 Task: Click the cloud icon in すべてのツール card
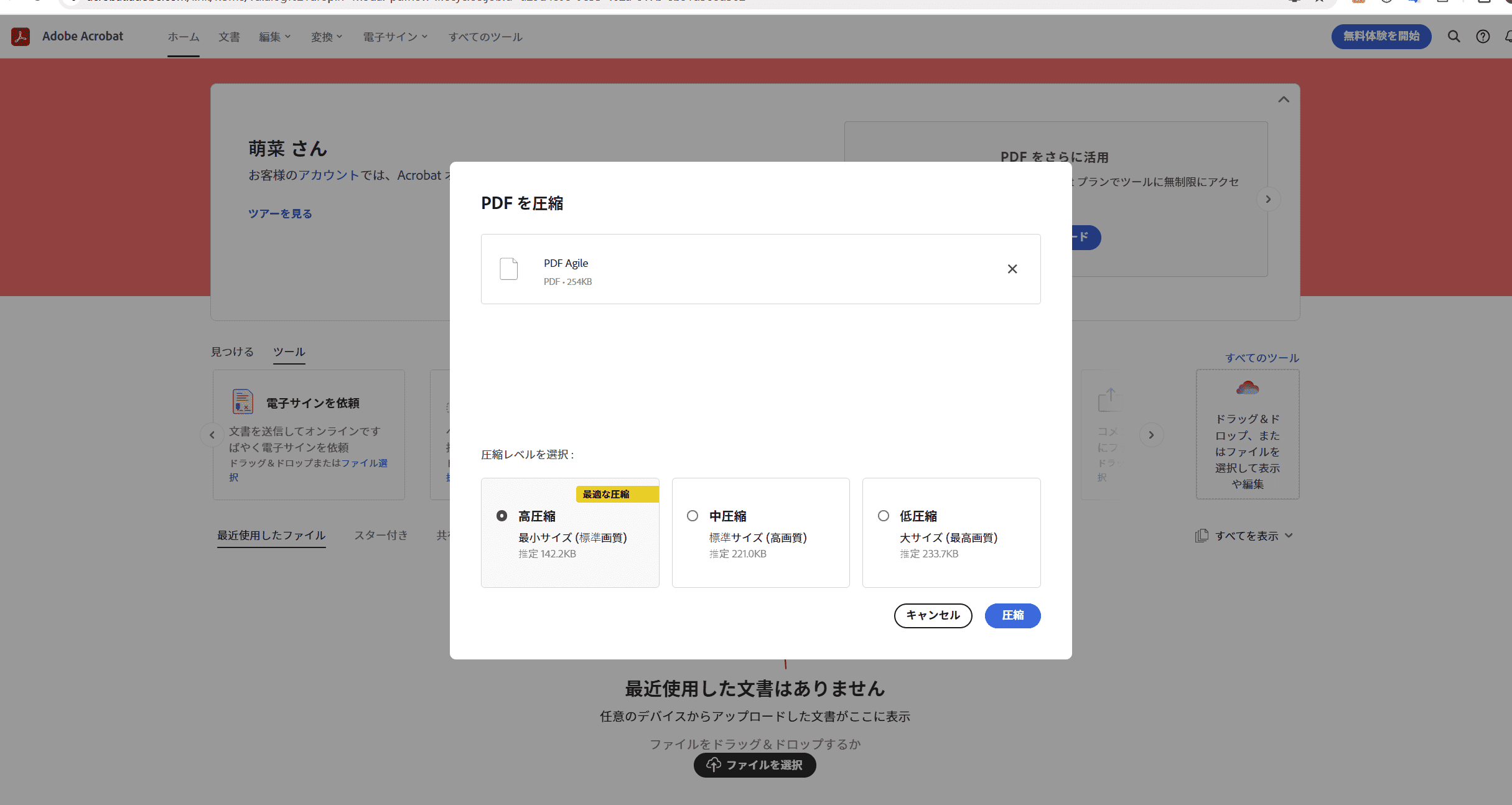[1246, 389]
